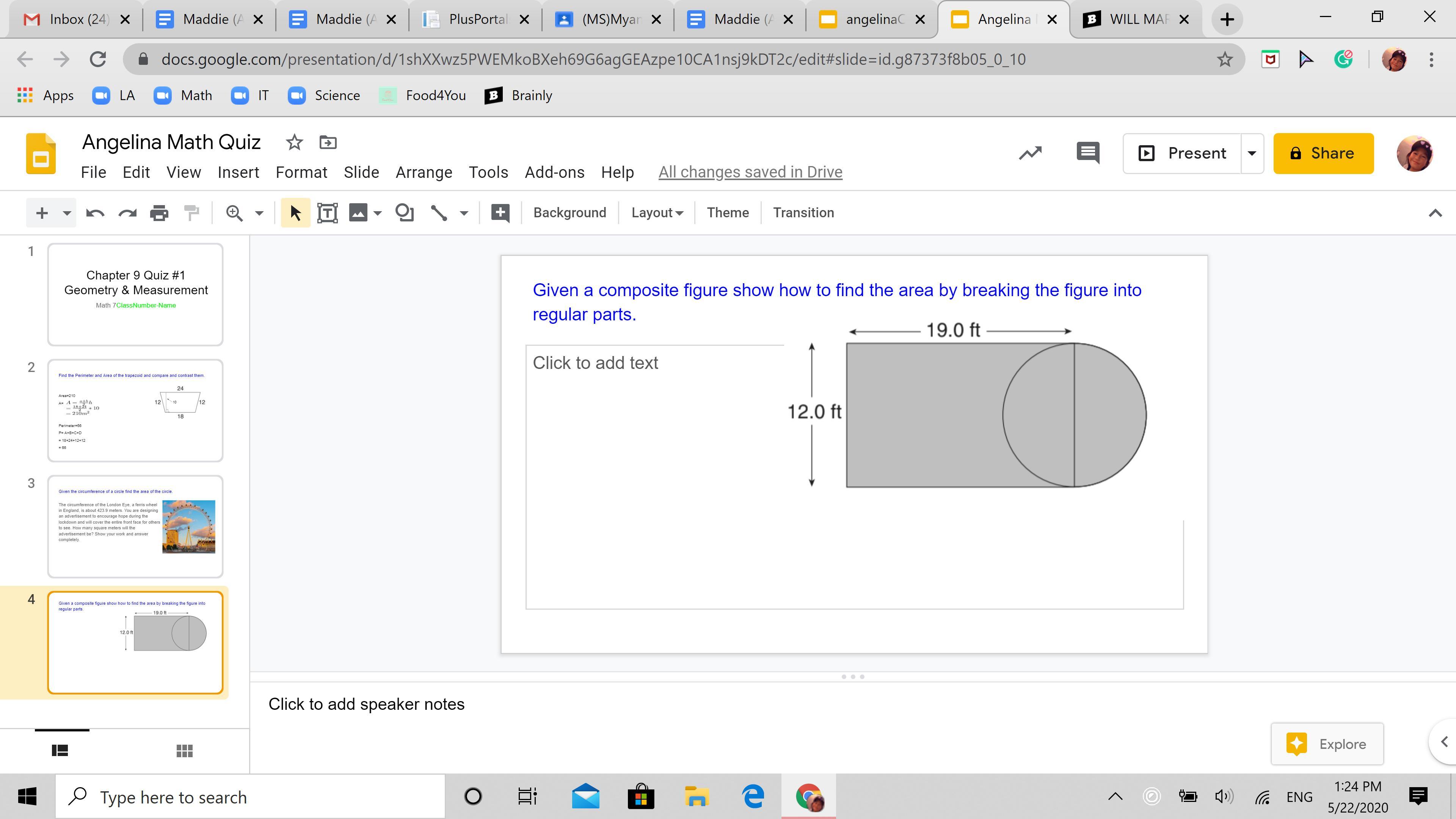
Task: Switch to filmstrip view icon
Action: pos(60,751)
